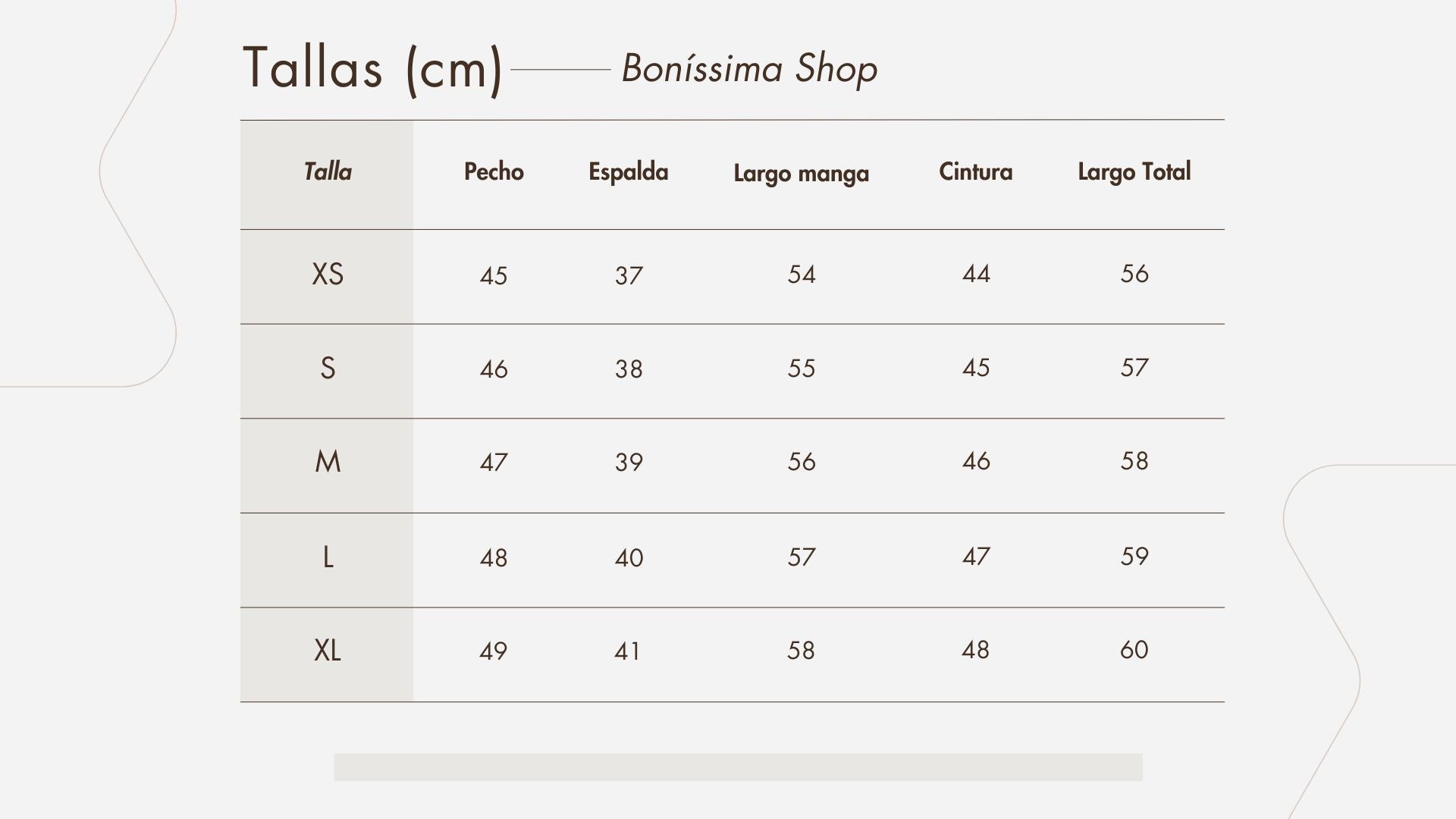Click the Tallas (cm) title
Image resolution: width=1456 pixels, height=819 pixels.
coord(372,70)
